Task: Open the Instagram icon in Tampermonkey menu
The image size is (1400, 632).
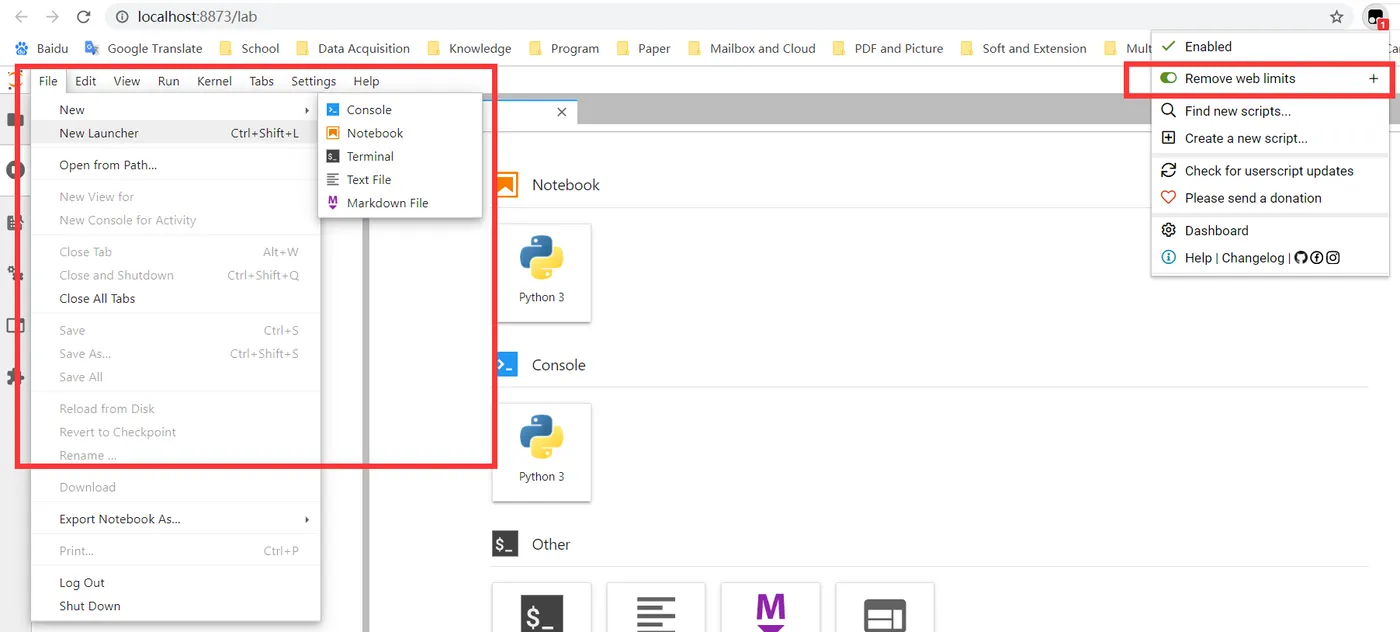Action: coord(1333,257)
